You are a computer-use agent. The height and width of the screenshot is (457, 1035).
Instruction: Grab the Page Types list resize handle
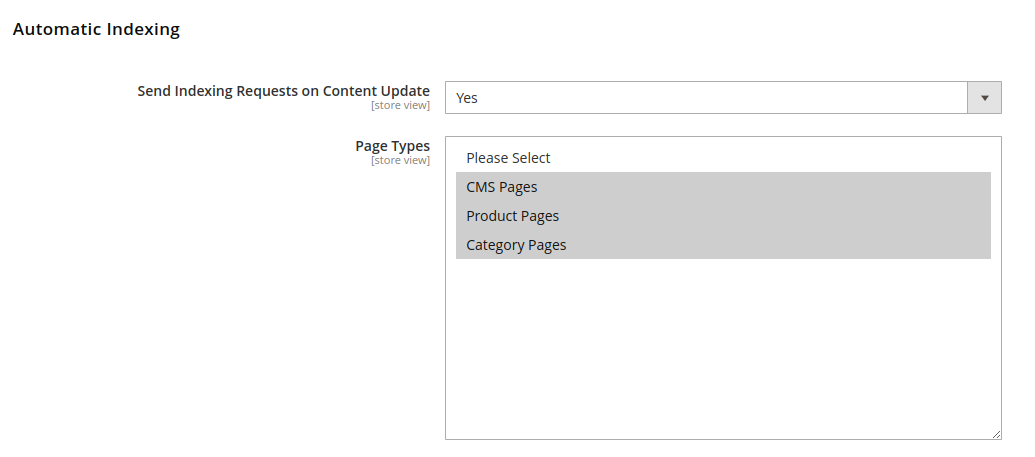click(x=996, y=434)
